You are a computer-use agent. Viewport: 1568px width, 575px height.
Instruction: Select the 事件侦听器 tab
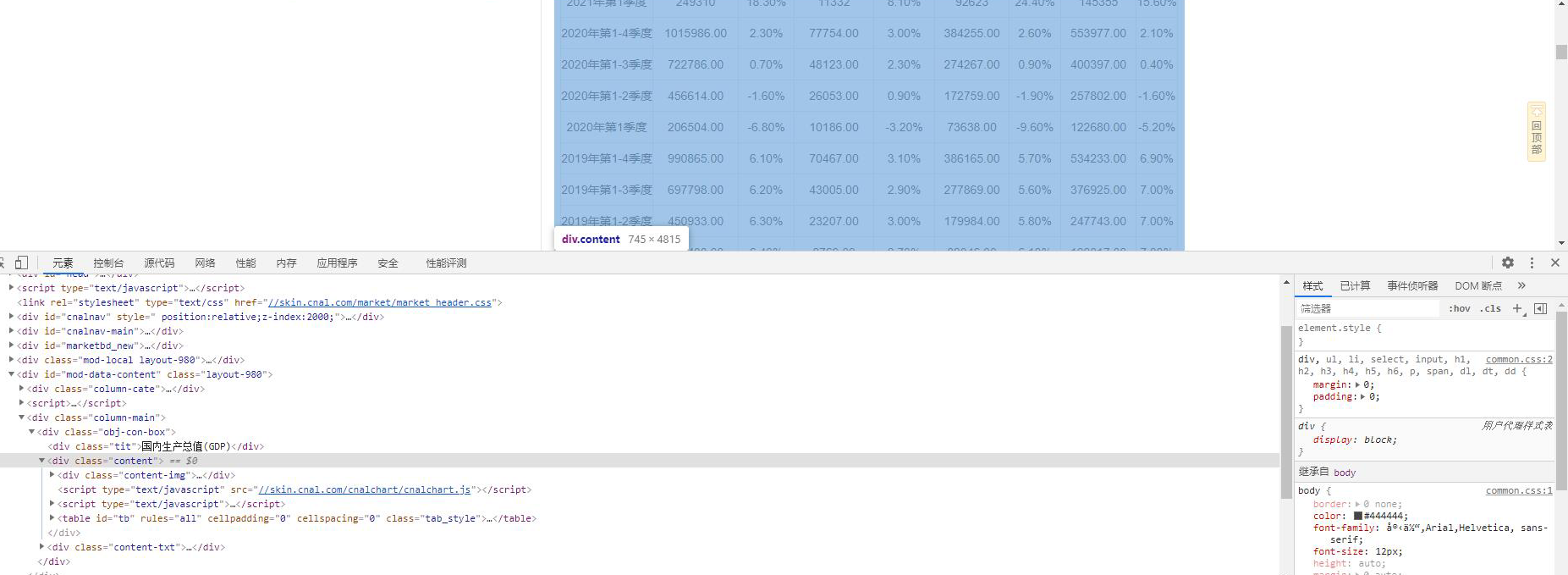[x=1412, y=285]
